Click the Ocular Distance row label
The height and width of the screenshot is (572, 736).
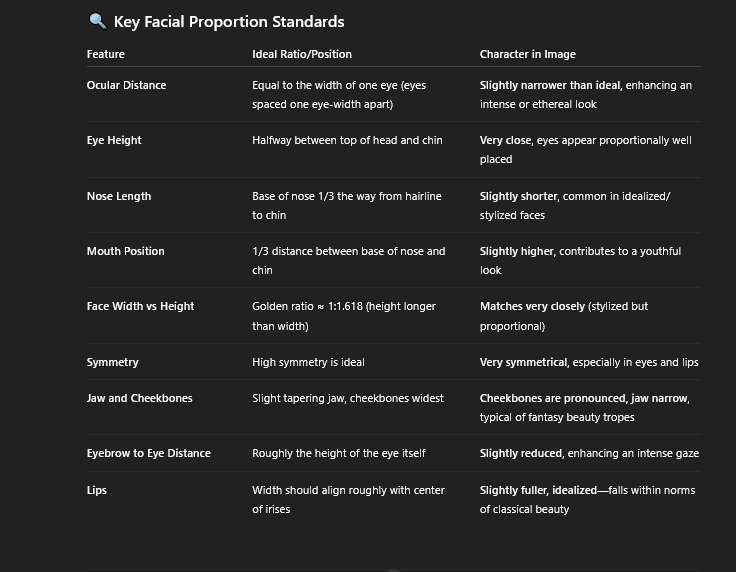[126, 85]
